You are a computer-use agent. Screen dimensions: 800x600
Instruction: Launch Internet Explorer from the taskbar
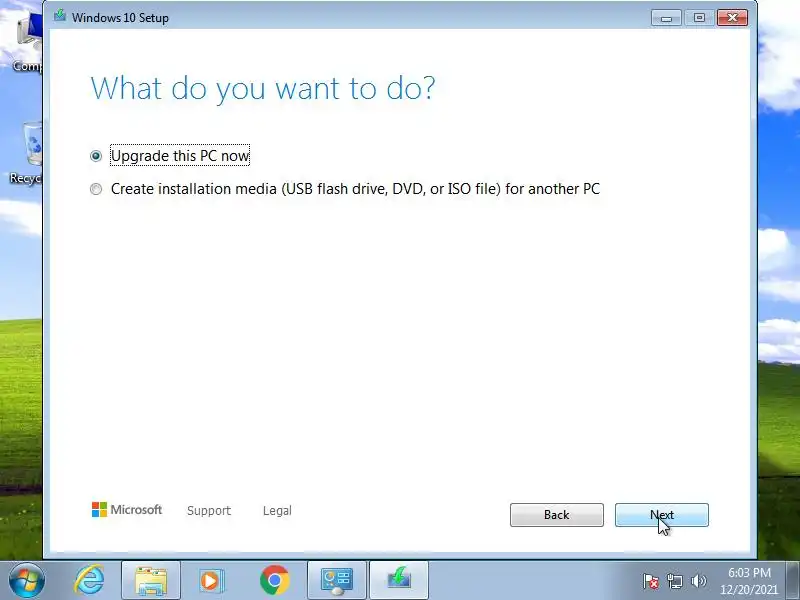coord(89,580)
